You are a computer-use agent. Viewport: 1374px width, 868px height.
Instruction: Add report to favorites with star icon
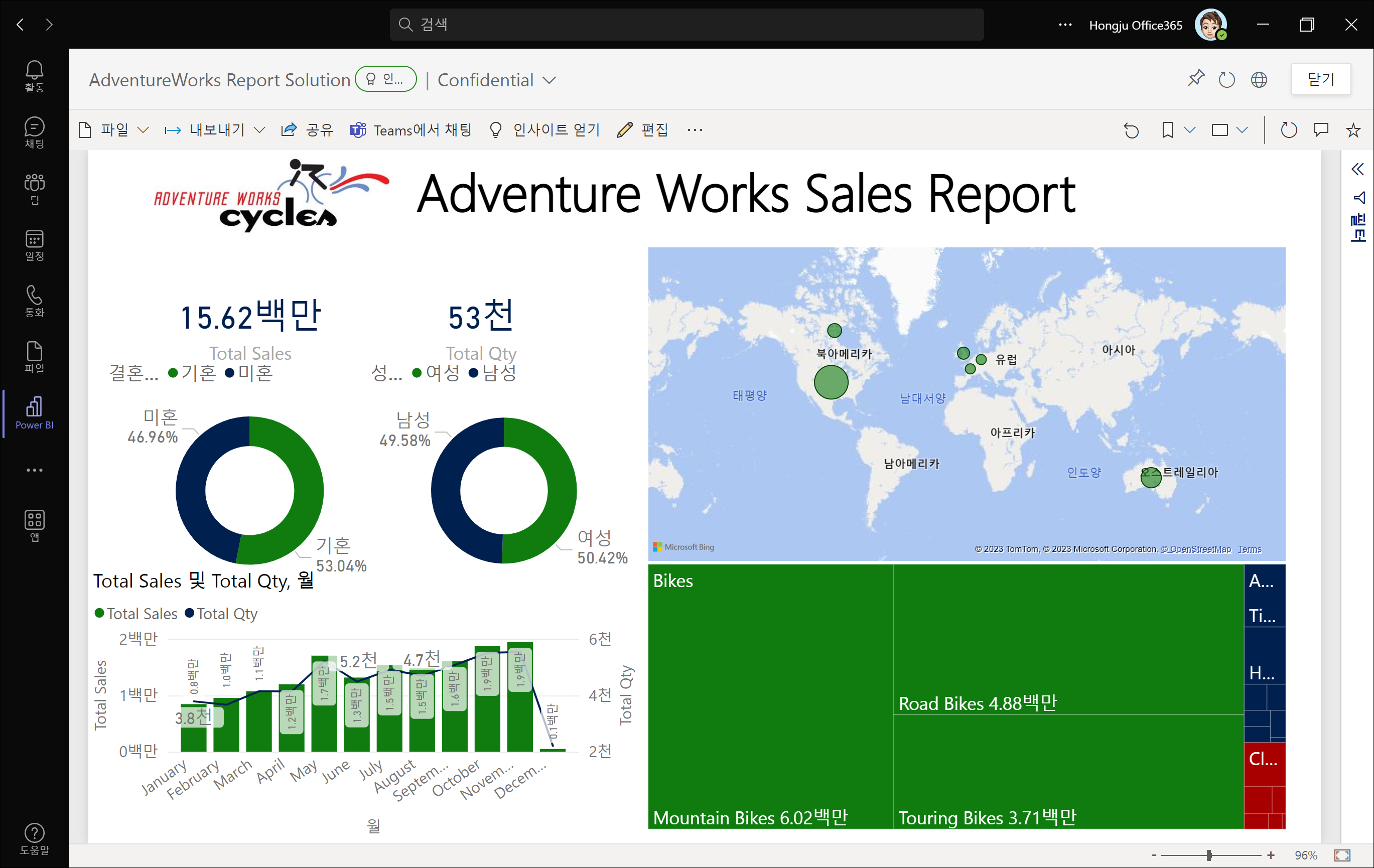click(1353, 130)
